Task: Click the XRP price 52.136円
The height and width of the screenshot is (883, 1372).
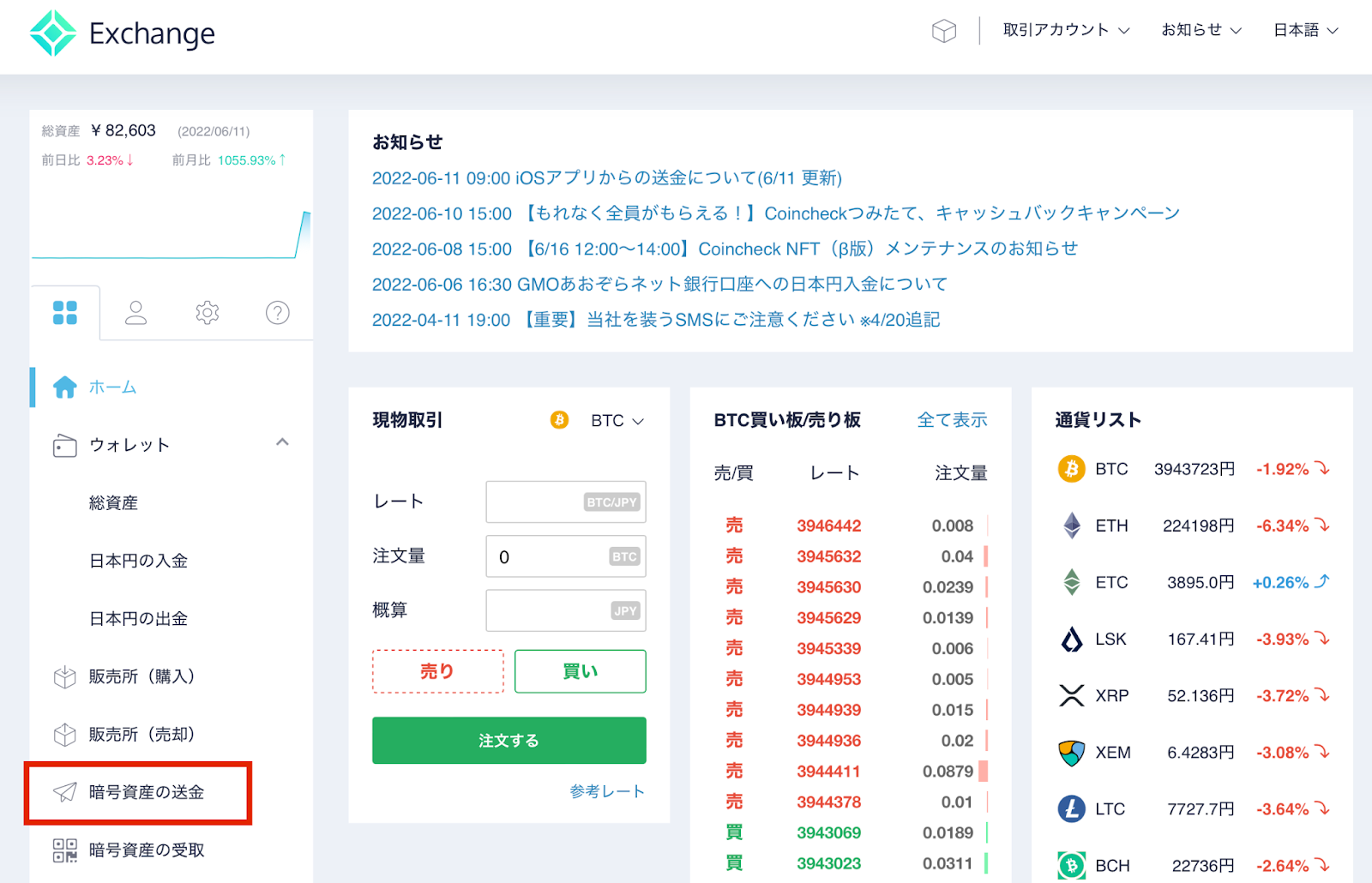Action: [x=1200, y=695]
